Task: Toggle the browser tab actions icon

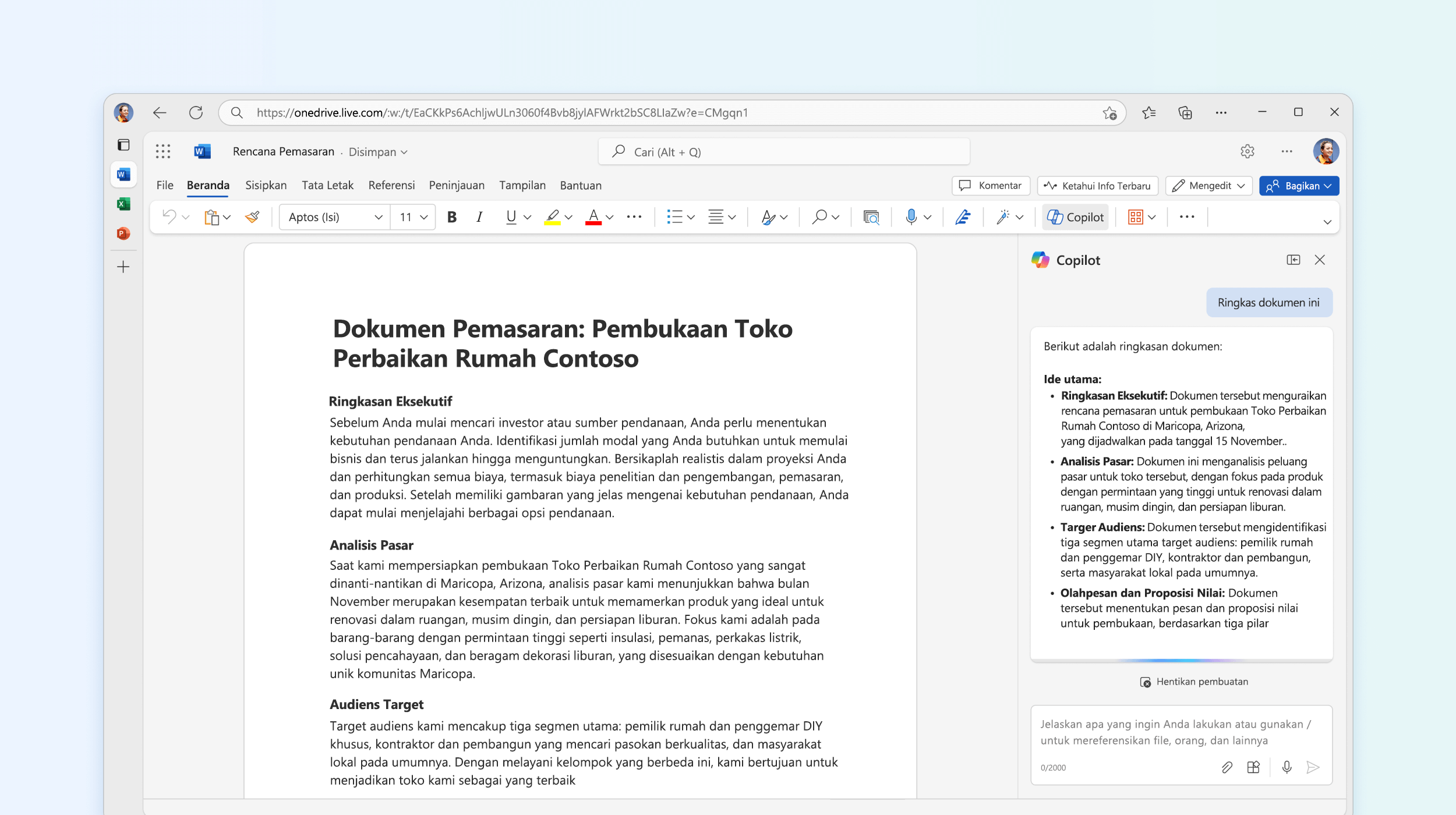Action: click(x=123, y=144)
